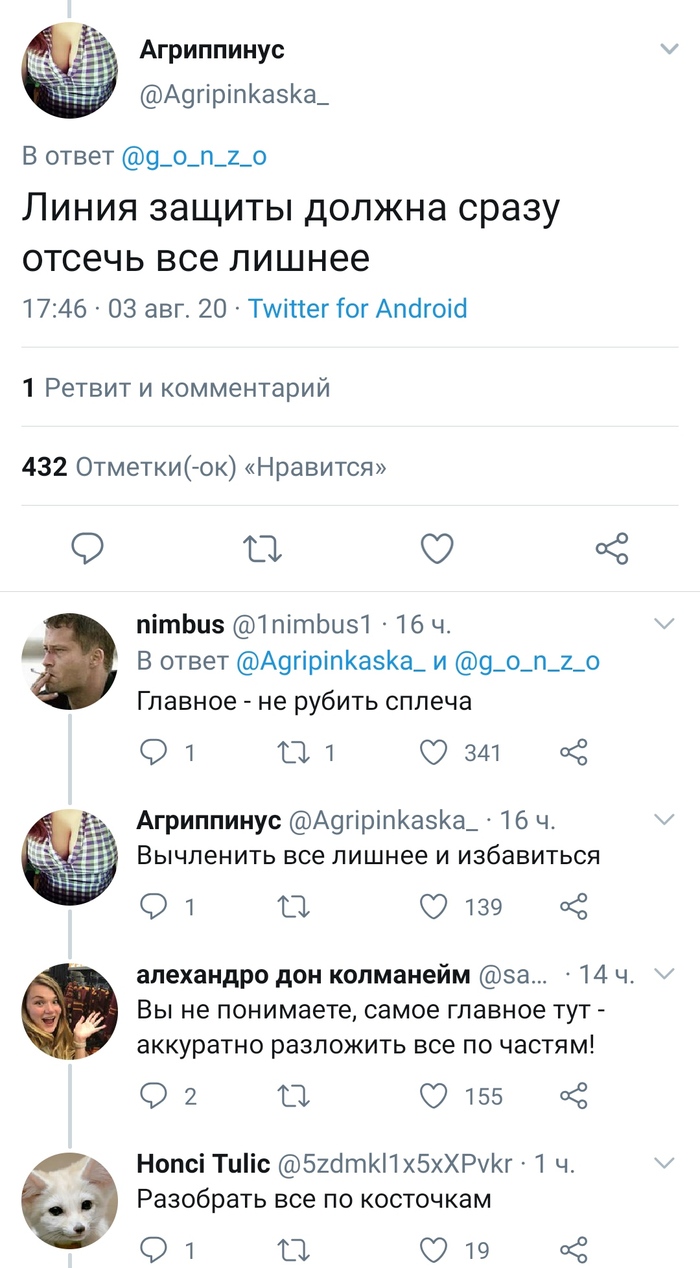This screenshot has height=1268, width=700.
Task: Share the Вычленить все лишнее reply
Action: (x=574, y=907)
